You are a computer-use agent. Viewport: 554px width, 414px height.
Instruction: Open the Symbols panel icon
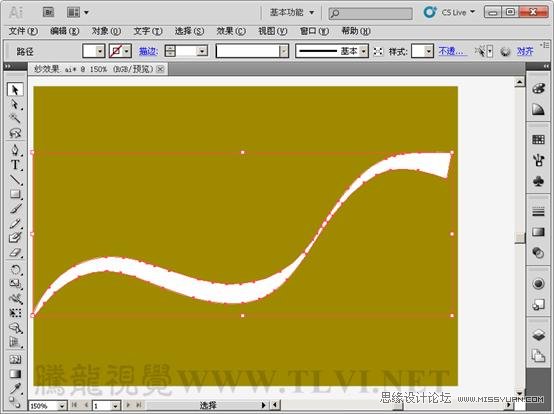538,182
